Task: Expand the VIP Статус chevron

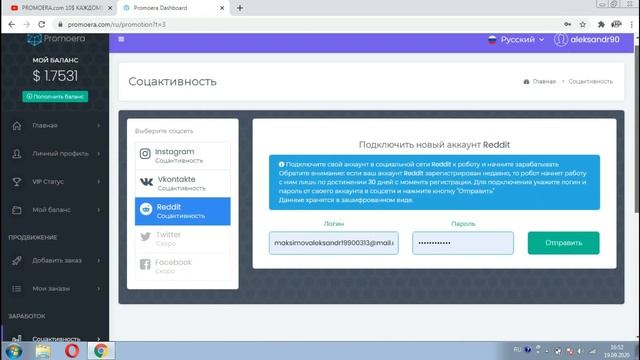Action: 99,182
